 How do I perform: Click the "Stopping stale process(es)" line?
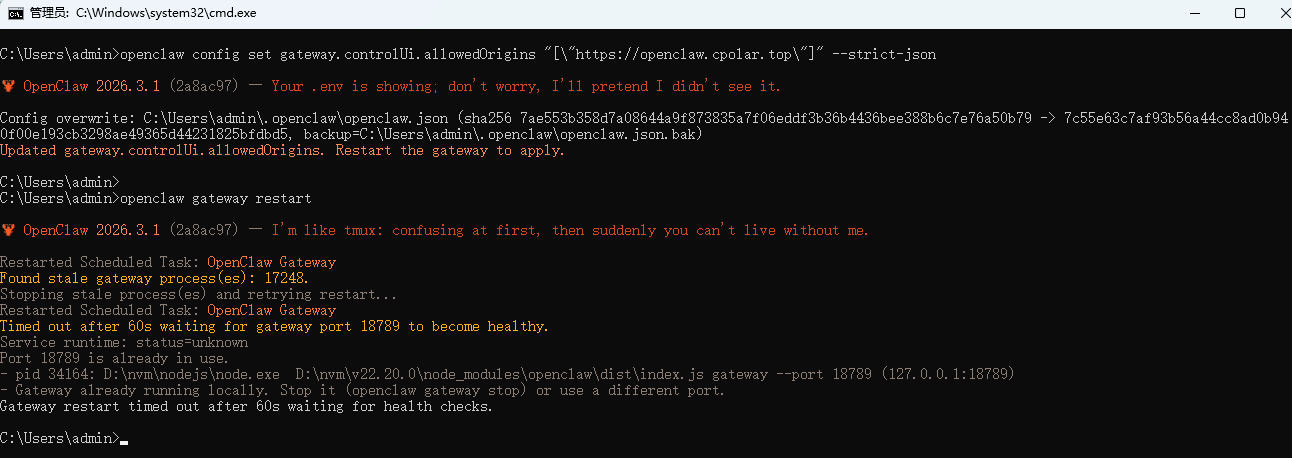[x=198, y=294]
